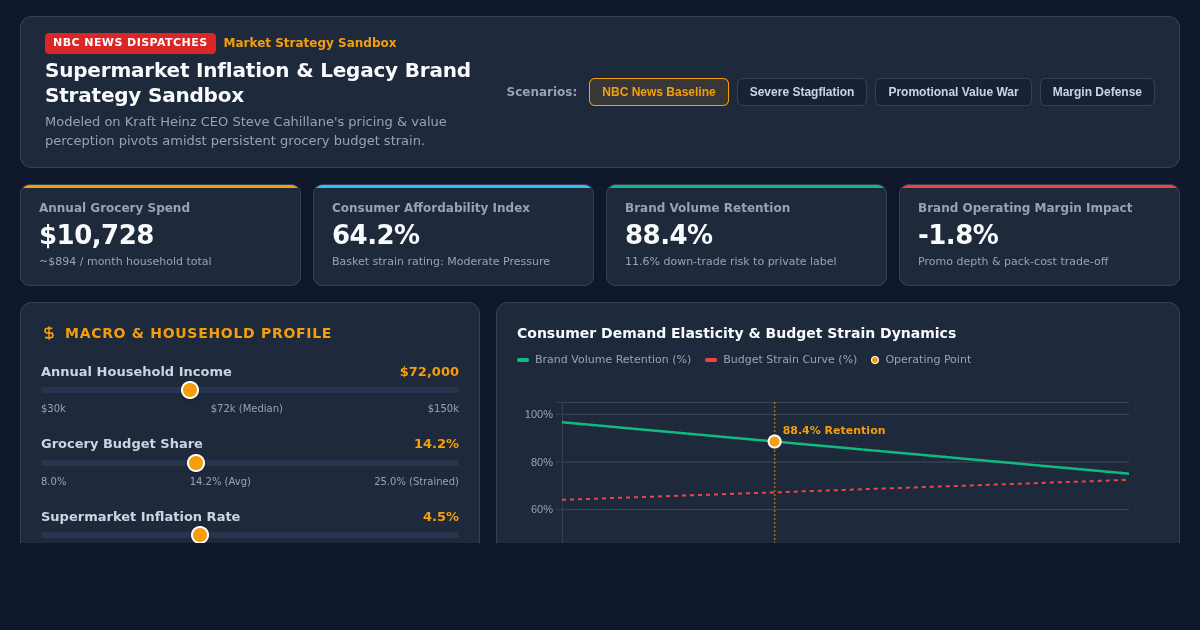
Task: Click the Brand Operating Margin Impact card
Action: tap(1039, 235)
